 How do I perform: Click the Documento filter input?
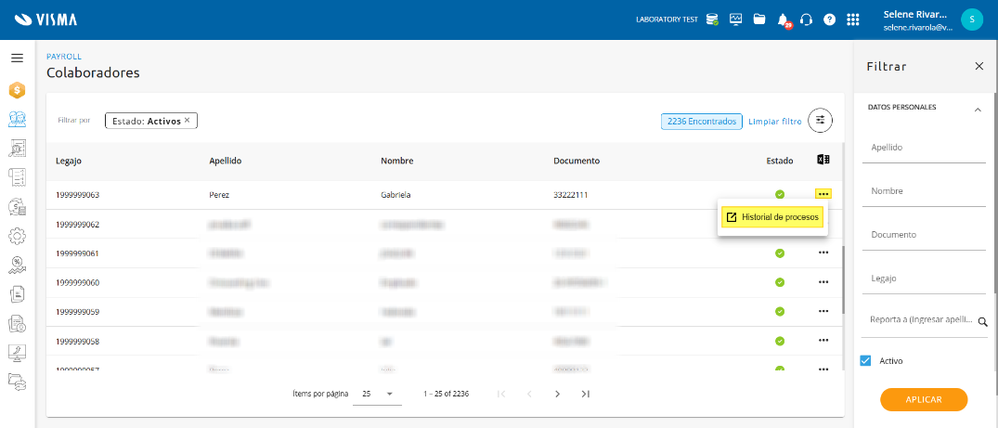click(x=924, y=234)
